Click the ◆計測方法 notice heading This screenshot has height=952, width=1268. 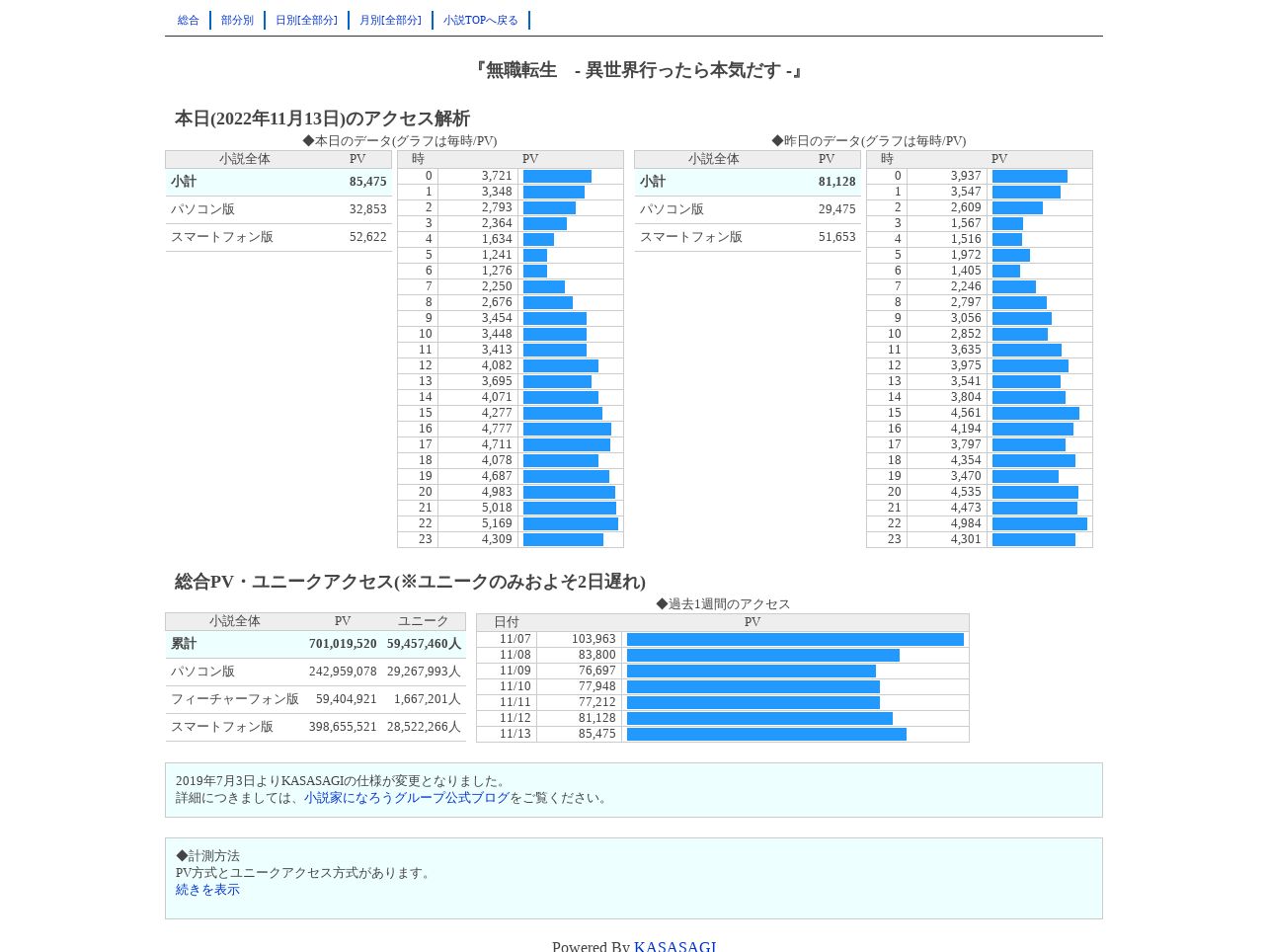pos(207,856)
